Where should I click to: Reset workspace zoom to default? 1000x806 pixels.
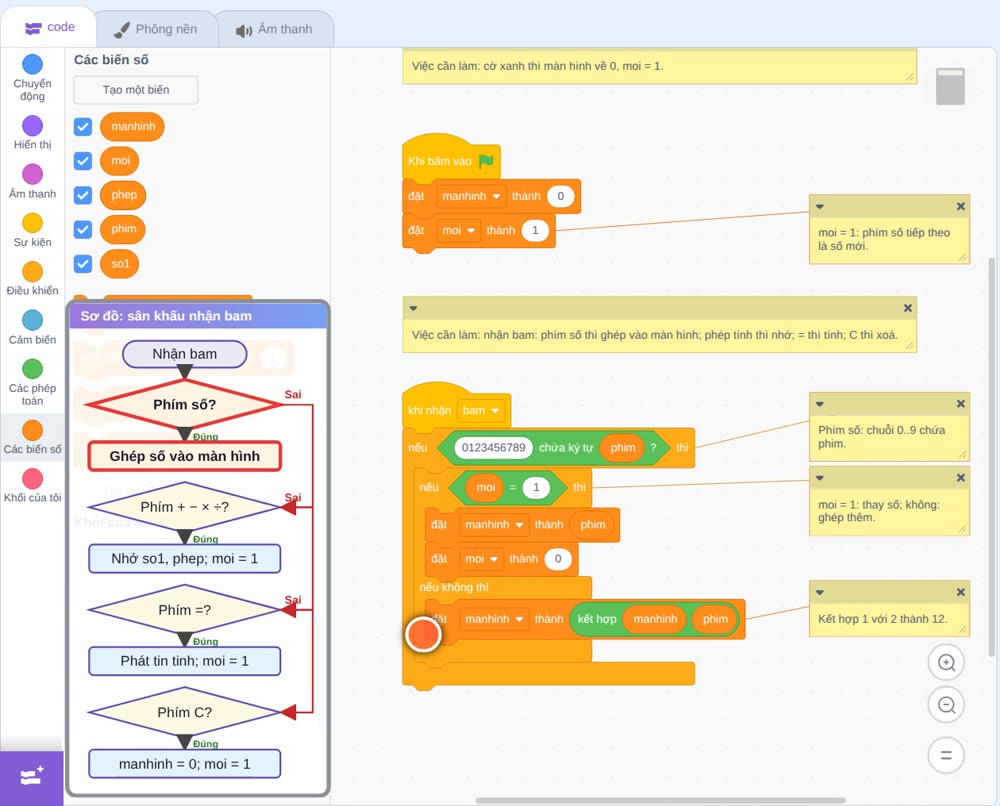pos(946,756)
